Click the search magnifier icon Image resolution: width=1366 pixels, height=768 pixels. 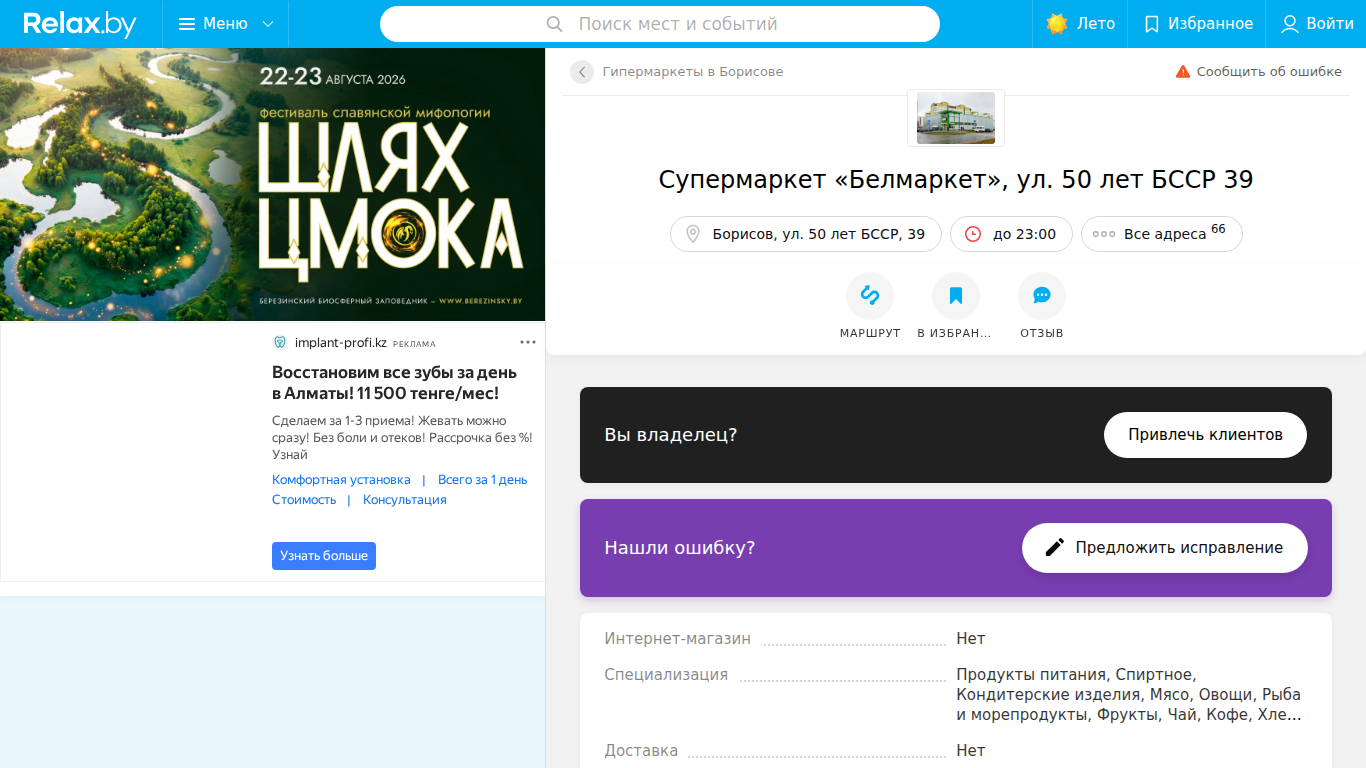pos(555,24)
